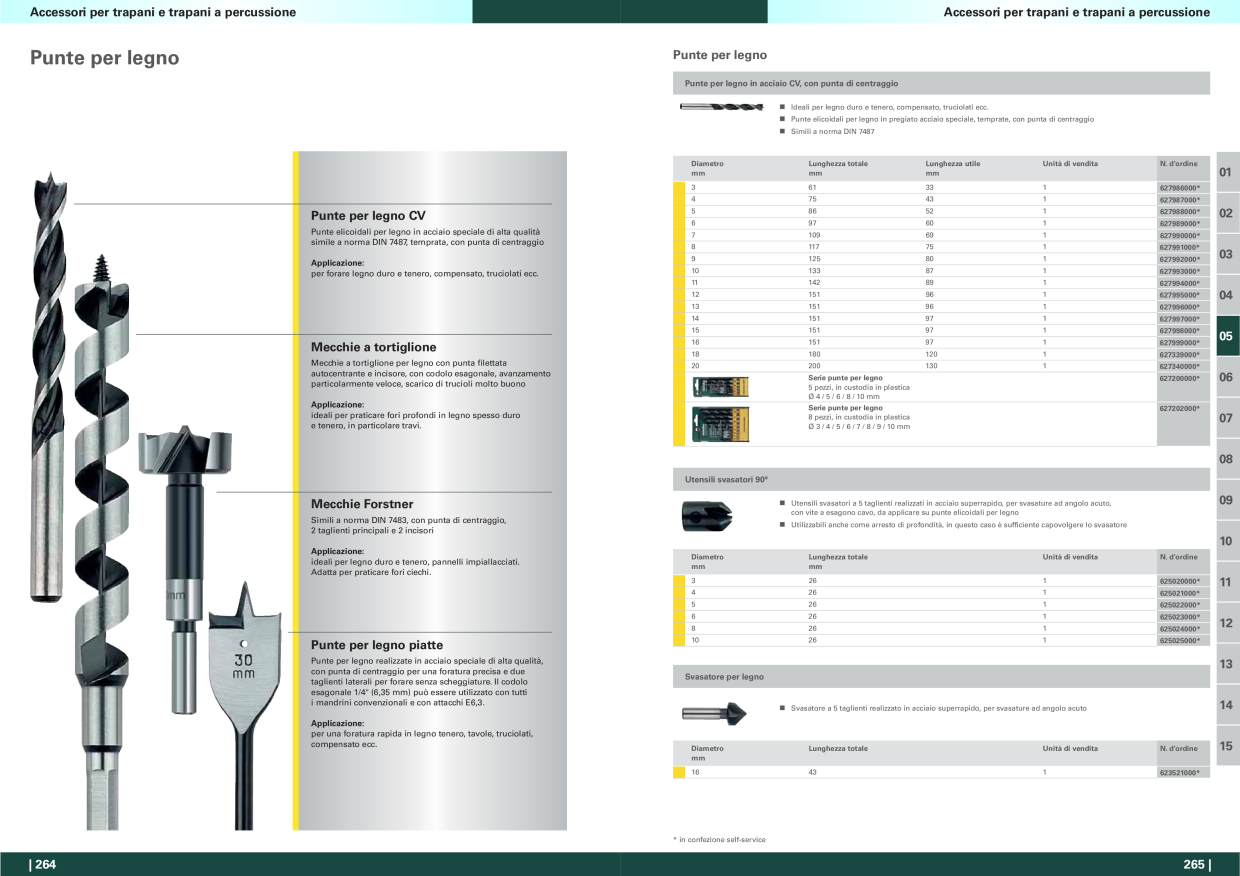Go to chapter tab 04
1240x876 pixels.
coord(1227,296)
